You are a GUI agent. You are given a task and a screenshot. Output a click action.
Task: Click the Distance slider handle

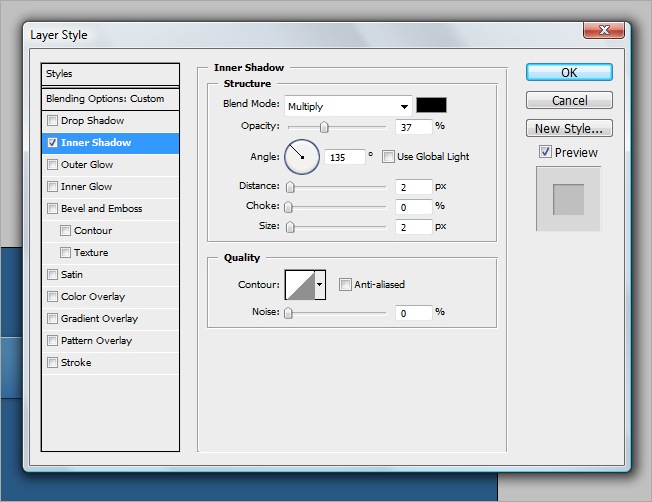(290, 187)
